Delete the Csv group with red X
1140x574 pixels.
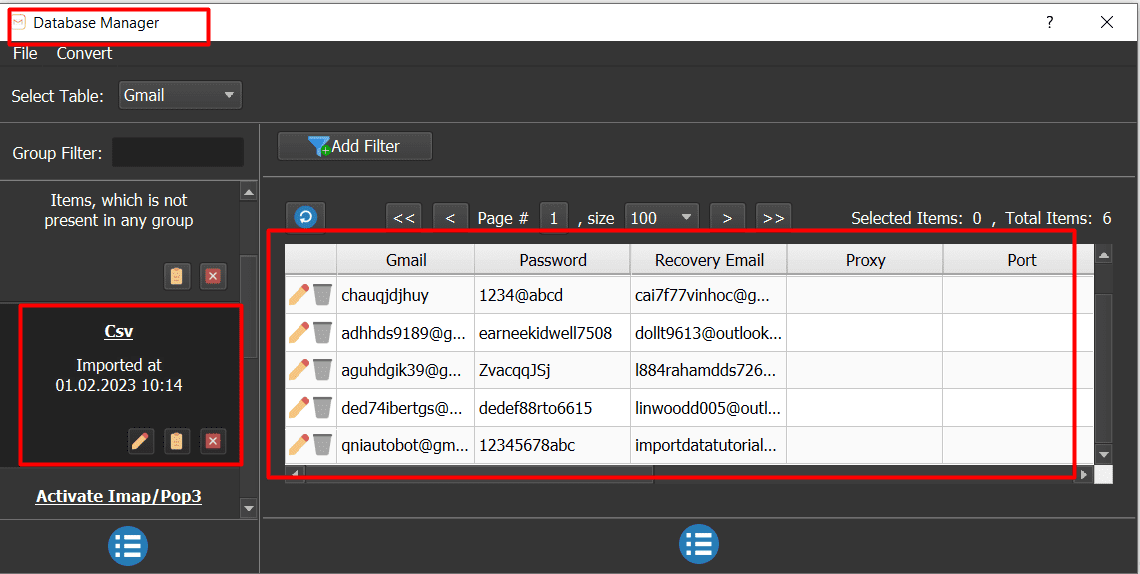coord(212,441)
